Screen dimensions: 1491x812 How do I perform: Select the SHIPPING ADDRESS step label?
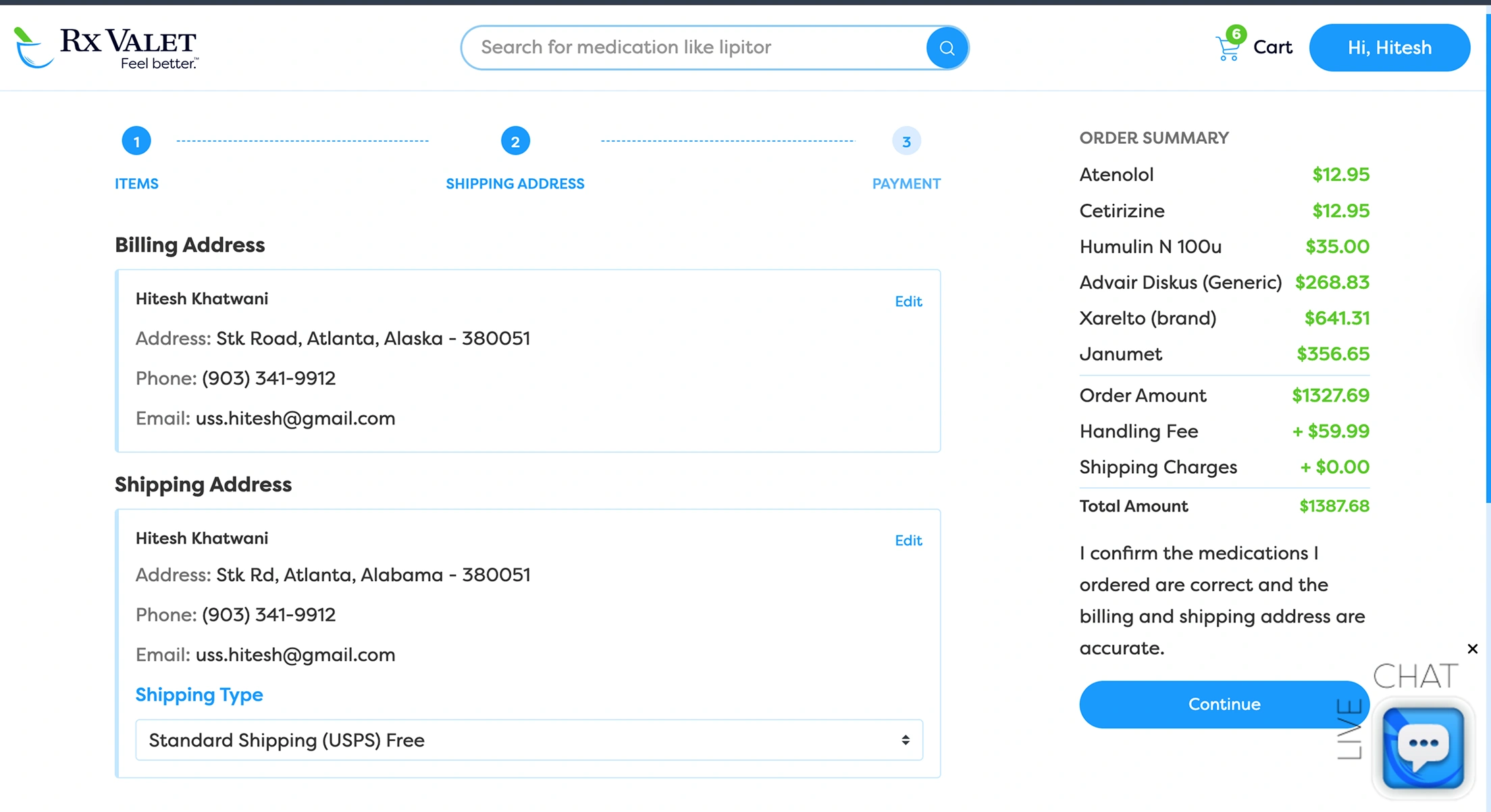pyautogui.click(x=515, y=184)
